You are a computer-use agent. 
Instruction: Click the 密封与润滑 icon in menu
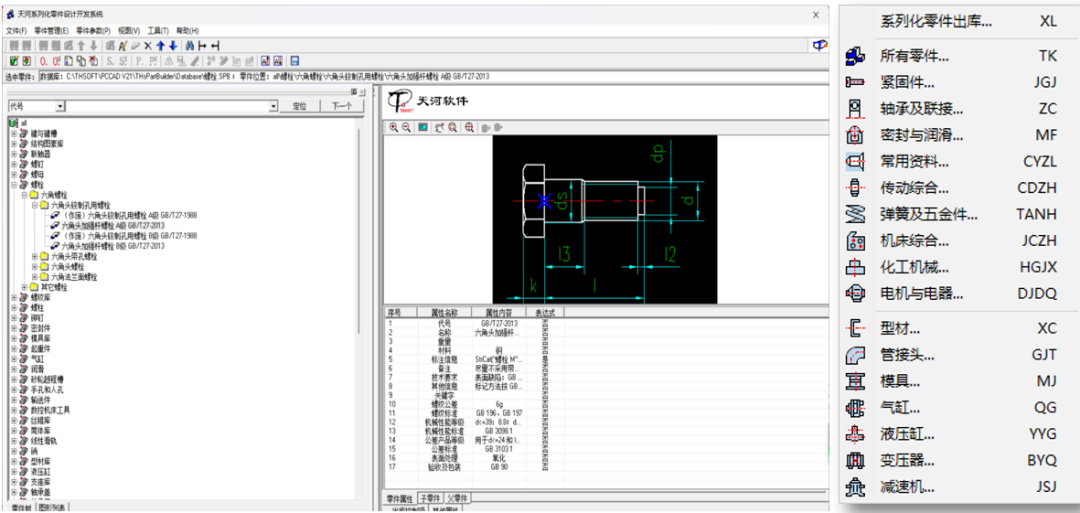(x=855, y=135)
